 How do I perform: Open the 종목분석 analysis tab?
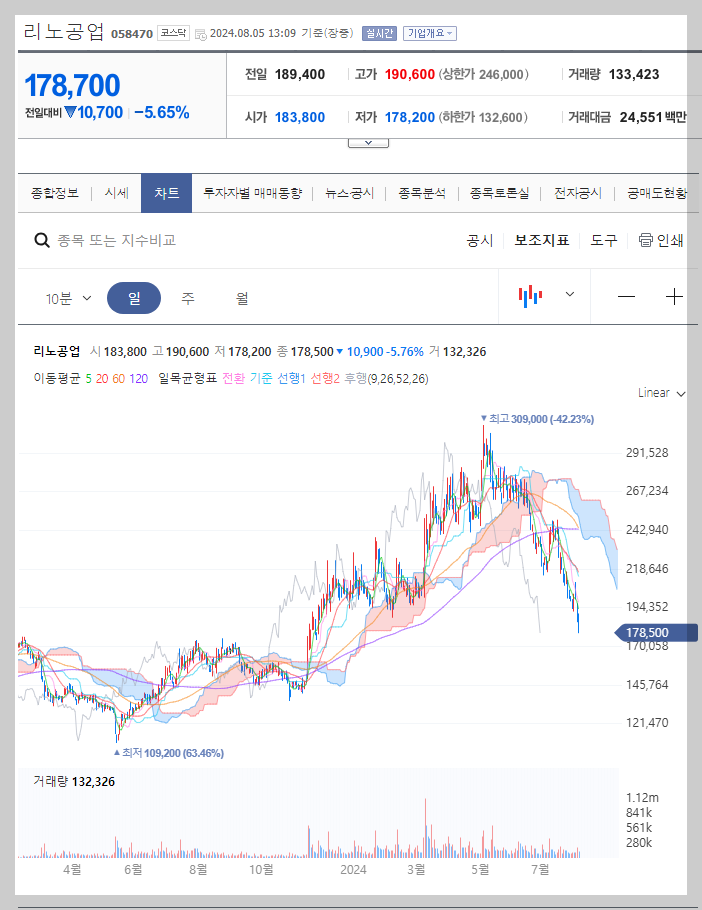tap(420, 193)
